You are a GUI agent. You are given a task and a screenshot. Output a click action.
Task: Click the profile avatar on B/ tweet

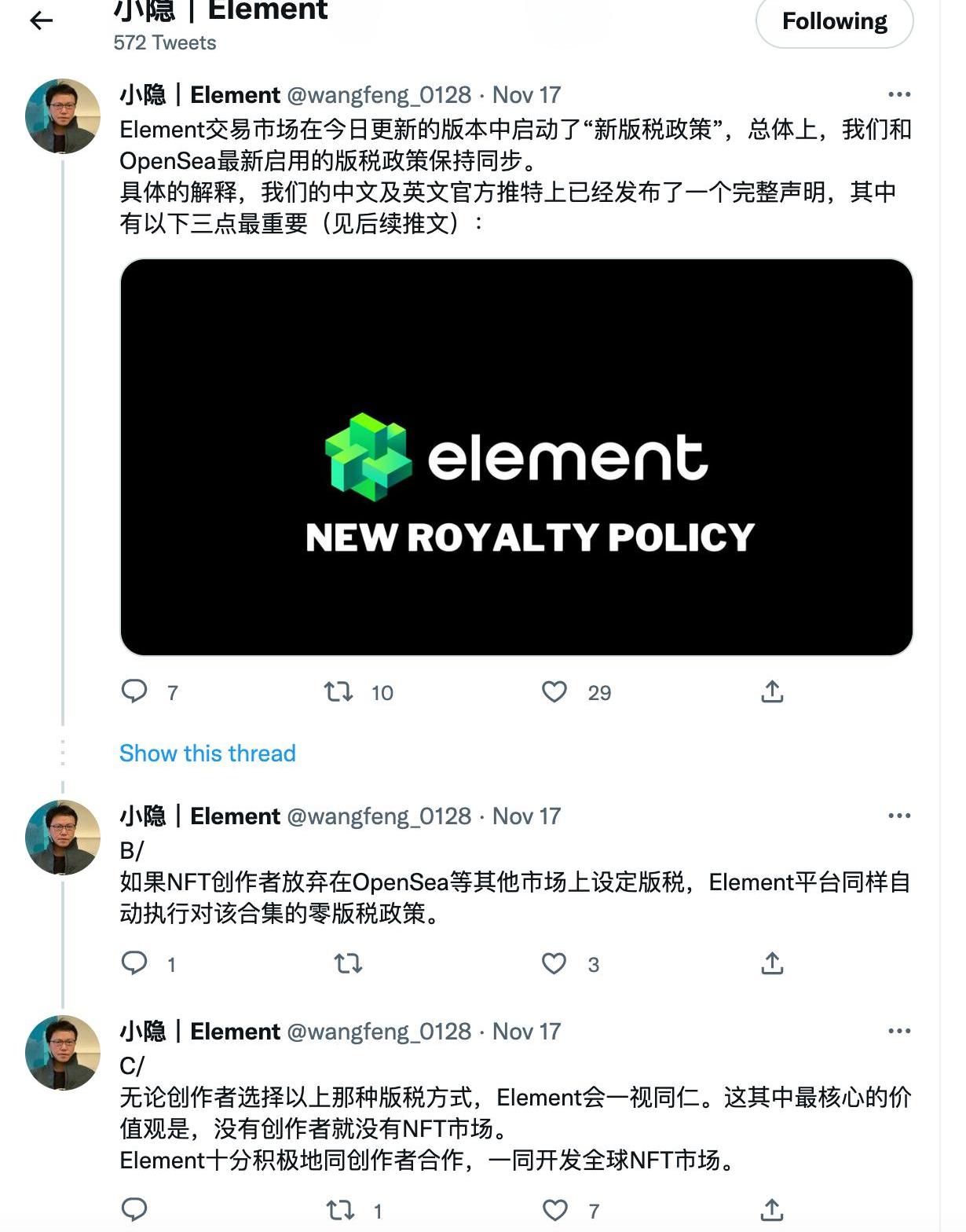[63, 838]
